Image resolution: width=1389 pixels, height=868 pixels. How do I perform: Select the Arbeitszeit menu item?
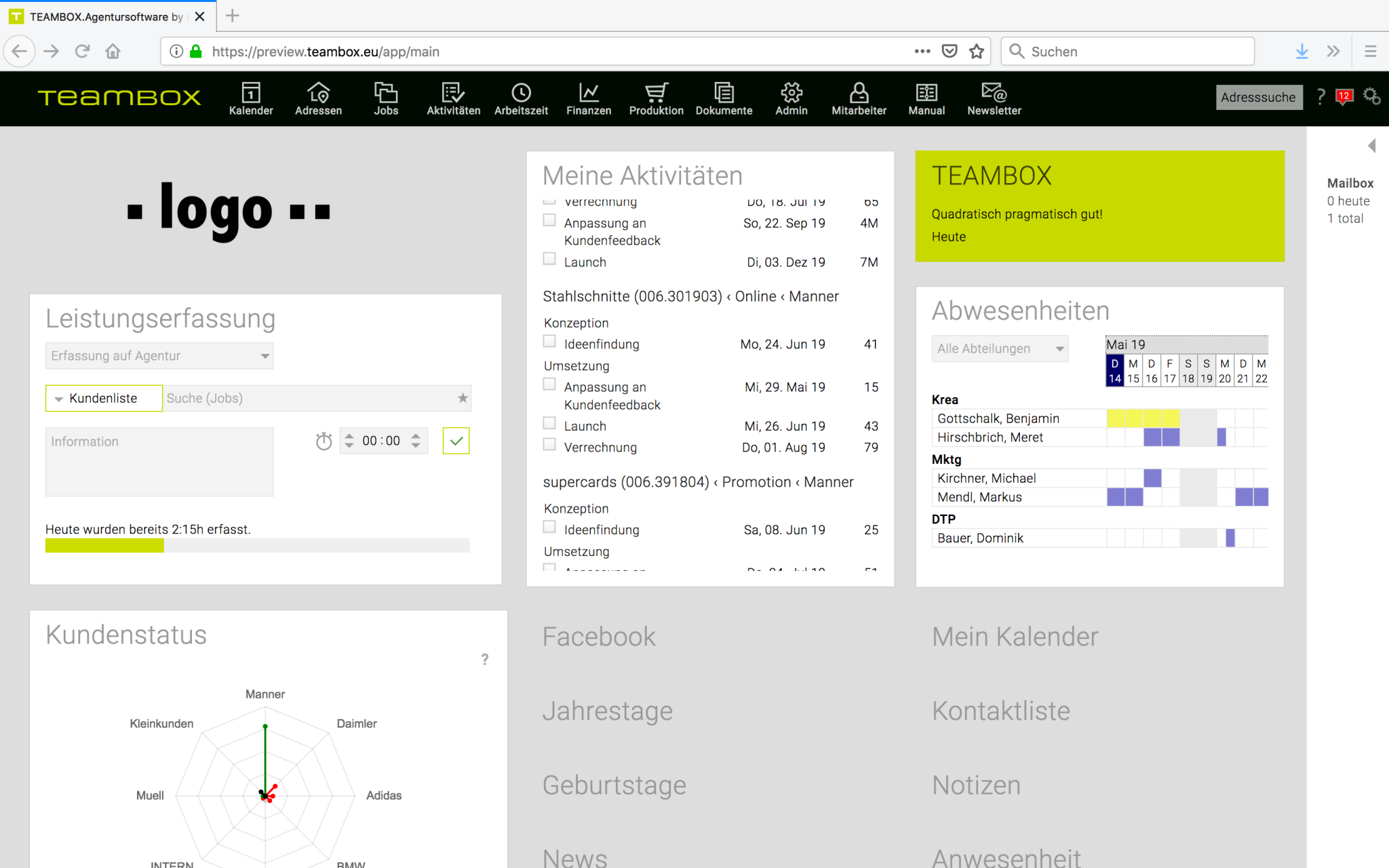[520, 98]
